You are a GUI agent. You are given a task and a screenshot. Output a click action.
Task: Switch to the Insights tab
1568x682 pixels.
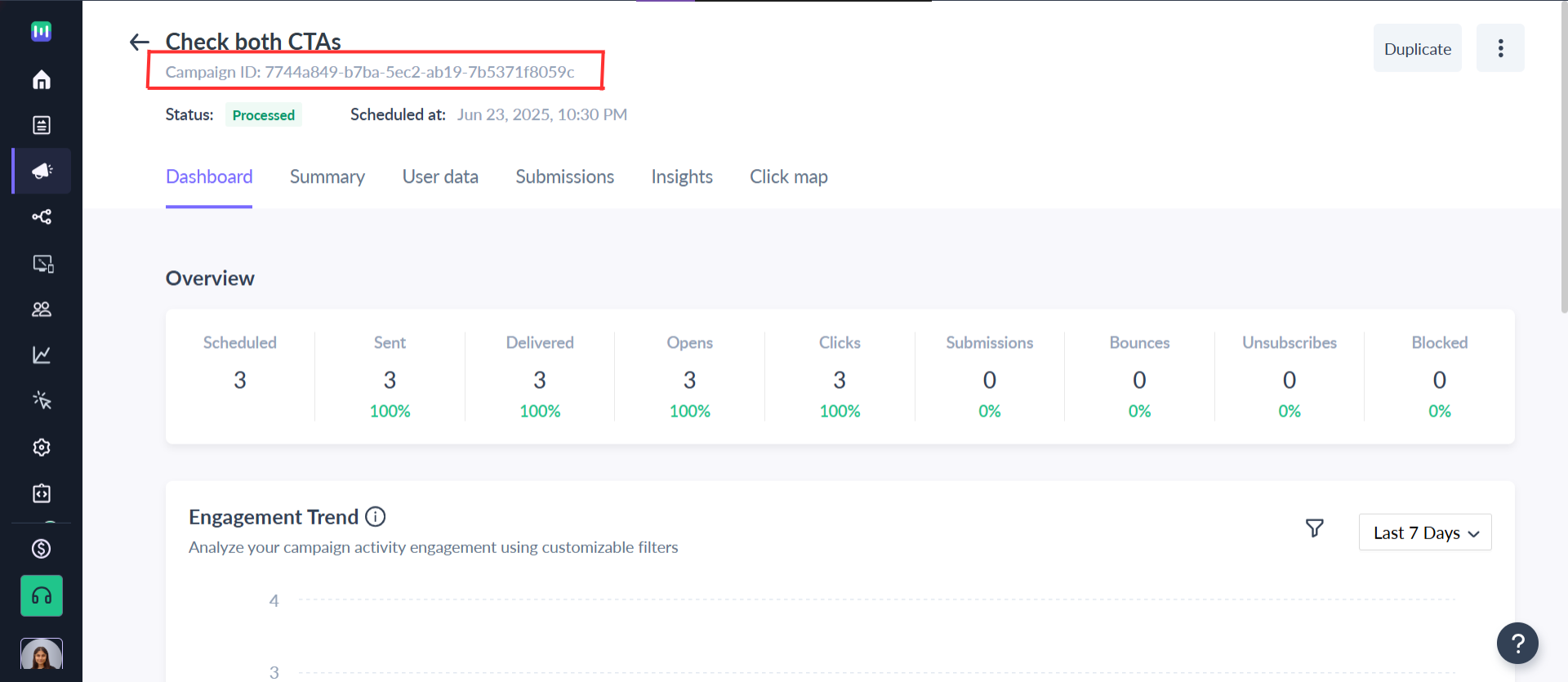tap(682, 177)
